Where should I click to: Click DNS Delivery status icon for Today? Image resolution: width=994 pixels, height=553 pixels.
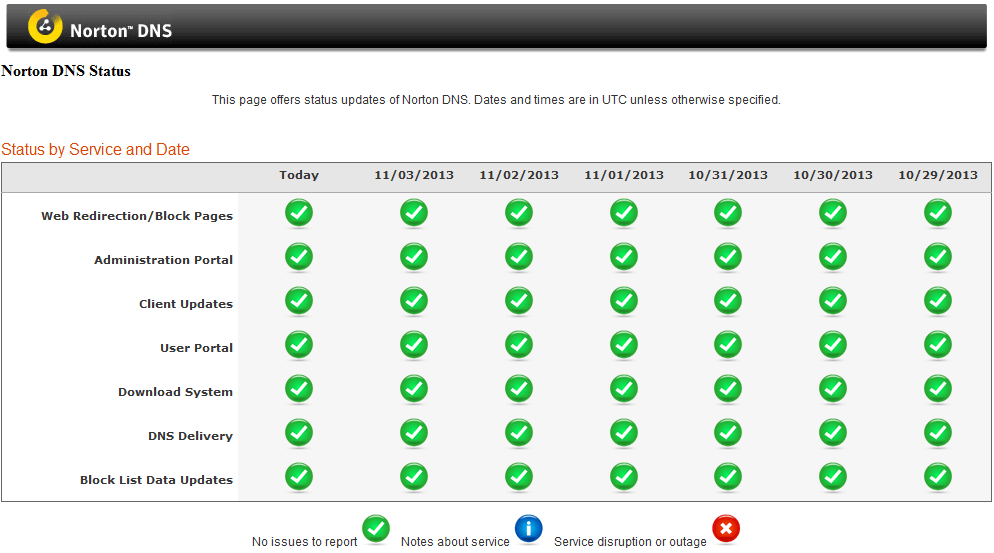[299, 434]
